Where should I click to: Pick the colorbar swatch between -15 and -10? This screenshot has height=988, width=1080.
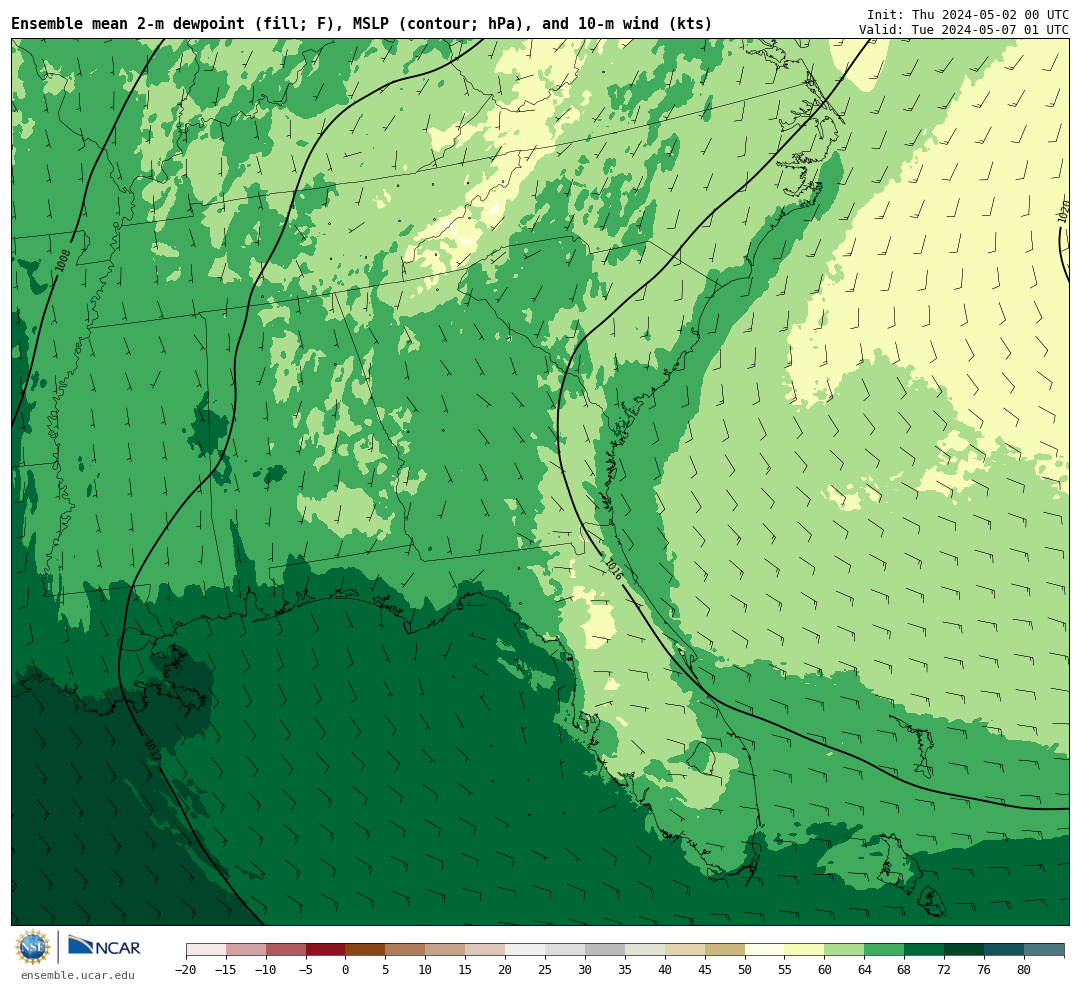[x=246, y=950]
